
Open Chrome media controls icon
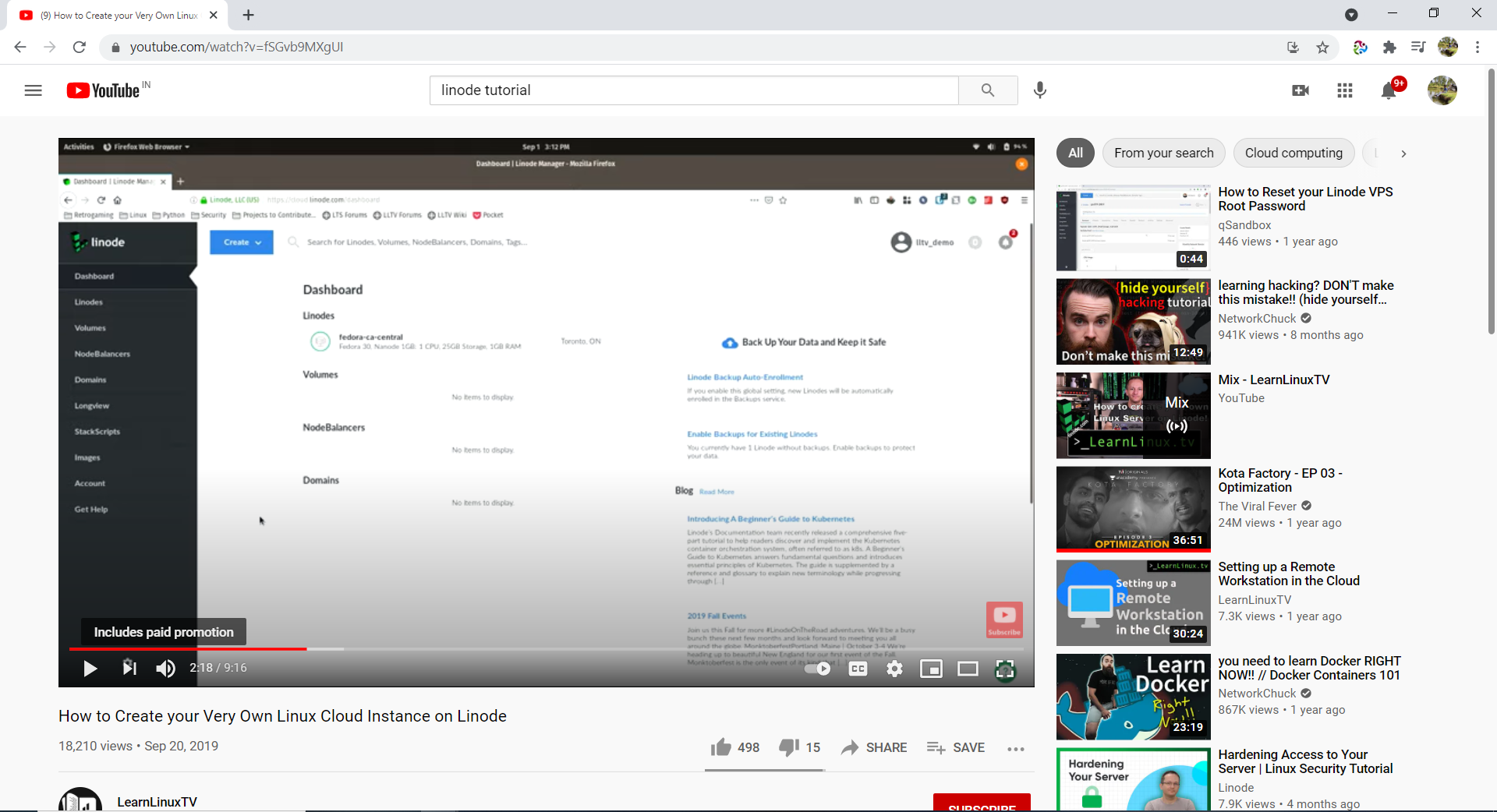click(1418, 48)
